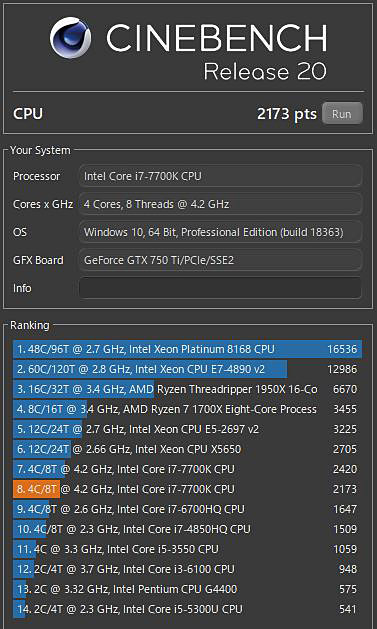This screenshot has width=377, height=629.
Task: Select the Xeon E5-2697 v2 ranking row
Action: 187,429
